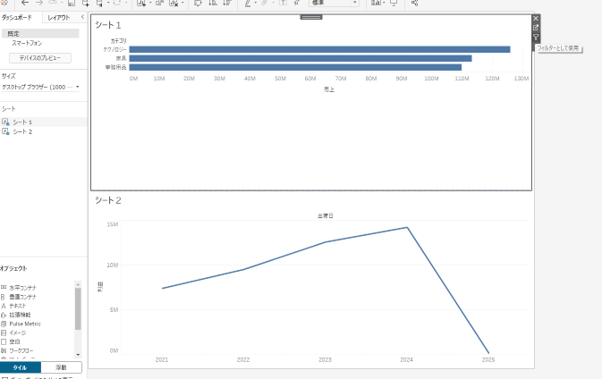
Task: Open the 標準 fit dropdown in the toolbar
Action: pos(334,3)
